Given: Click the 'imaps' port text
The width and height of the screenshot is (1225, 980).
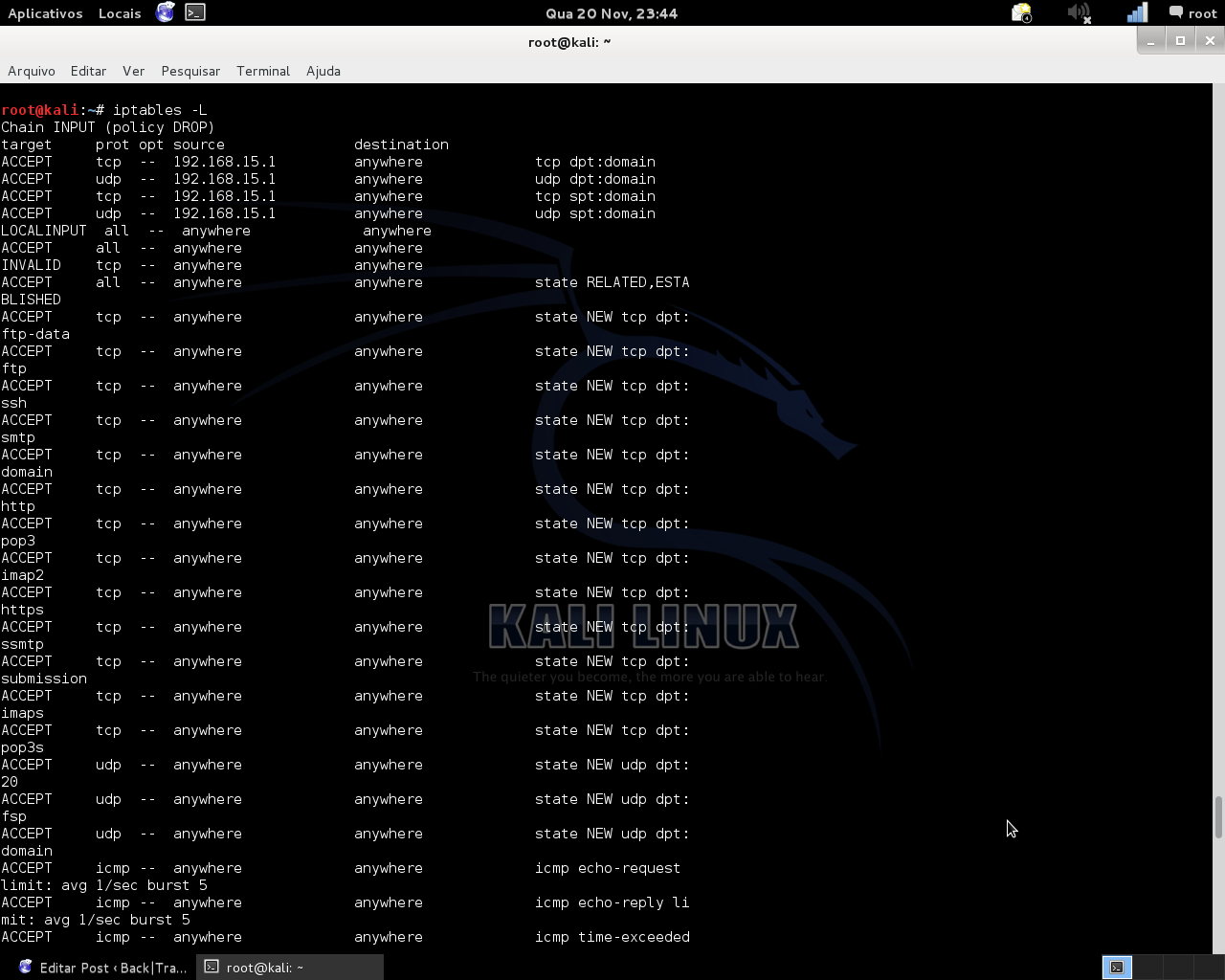Looking at the screenshot, I should click(x=22, y=713).
